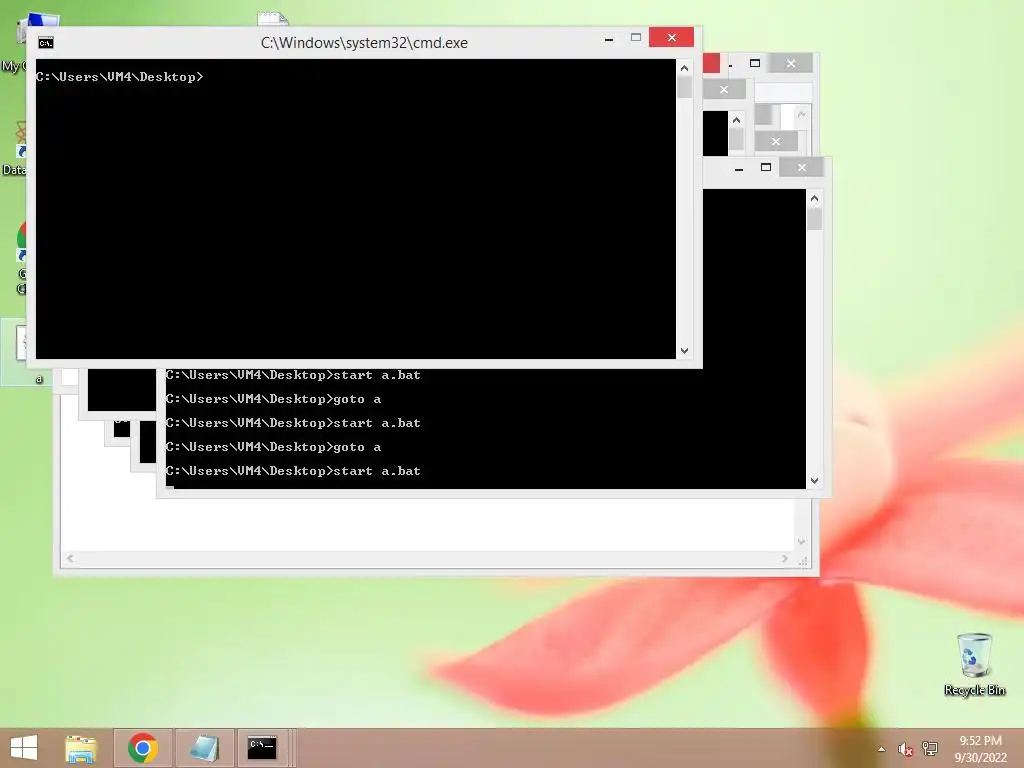Viewport: 1024px width, 768px height.
Task: Click second cmd window's scroll-up arrow
Action: click(x=814, y=198)
